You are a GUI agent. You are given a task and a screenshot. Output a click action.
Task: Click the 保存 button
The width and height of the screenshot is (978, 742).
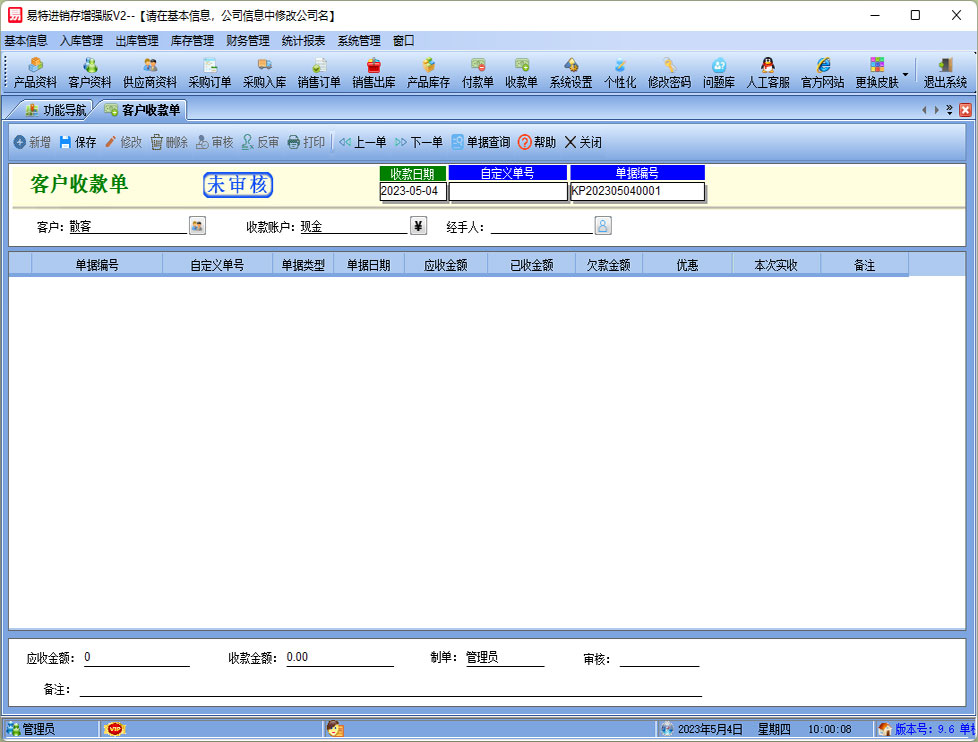pos(78,143)
